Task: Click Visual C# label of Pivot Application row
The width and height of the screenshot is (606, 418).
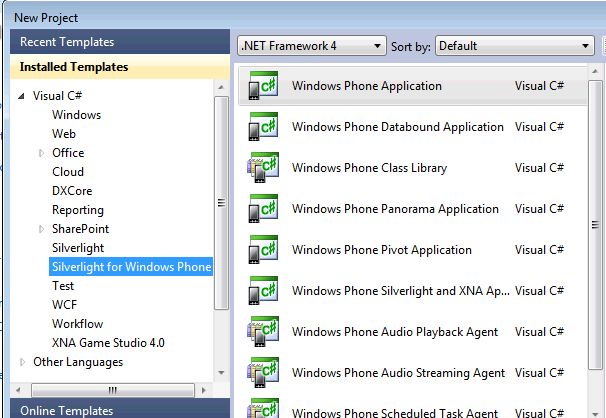Action: (539, 250)
